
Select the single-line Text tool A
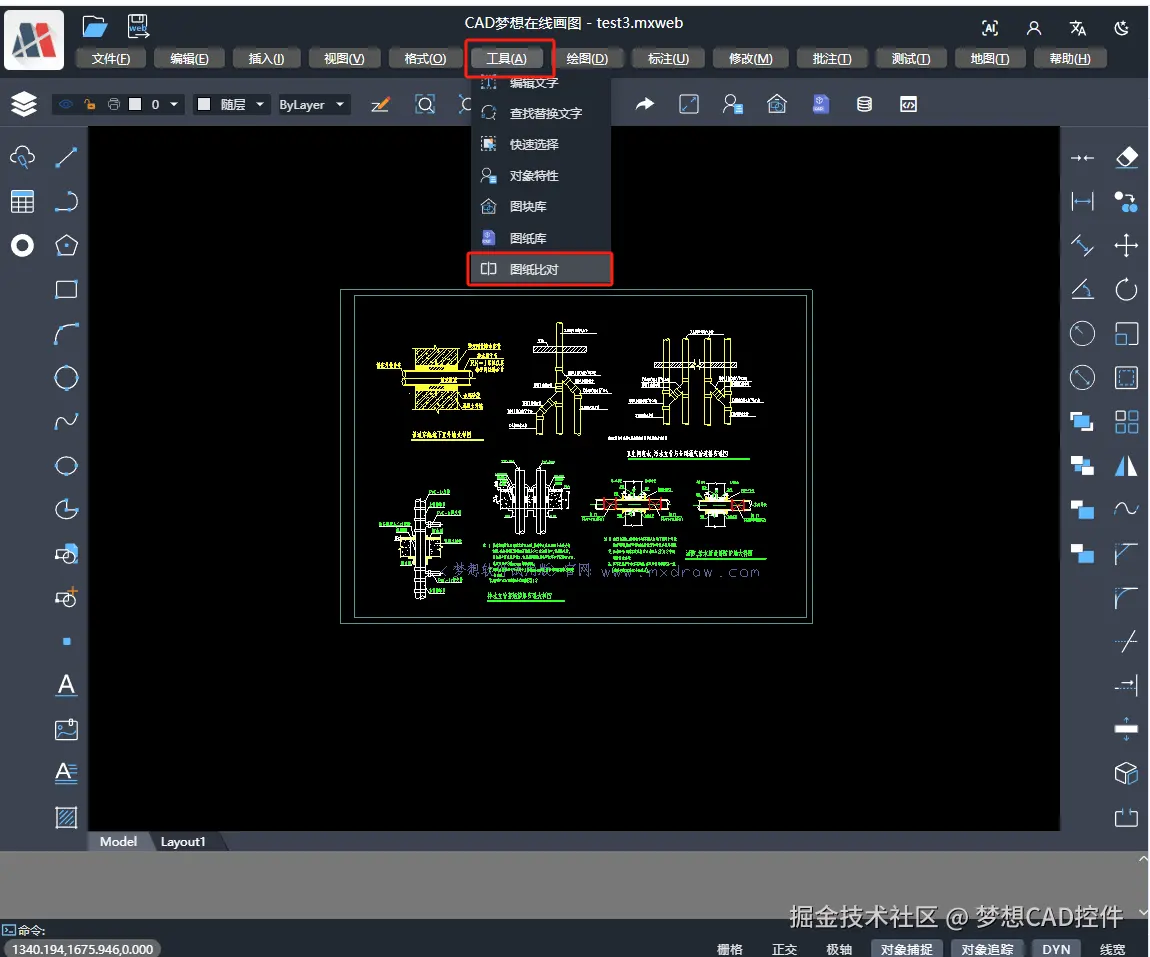pos(66,685)
